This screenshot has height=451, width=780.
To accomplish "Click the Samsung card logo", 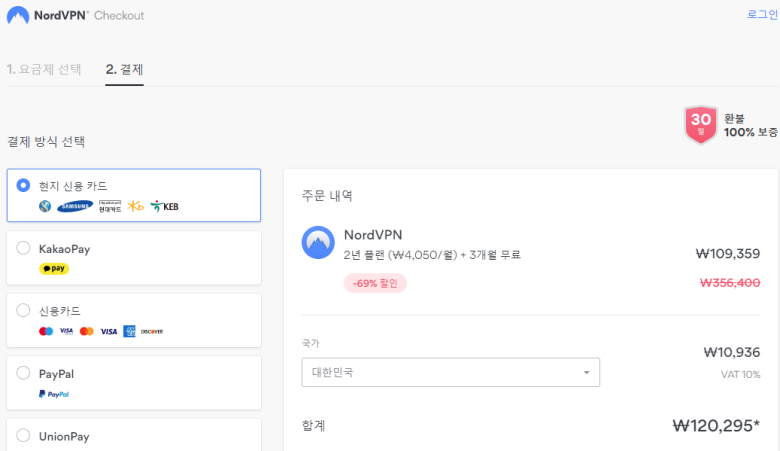I will (75, 206).
